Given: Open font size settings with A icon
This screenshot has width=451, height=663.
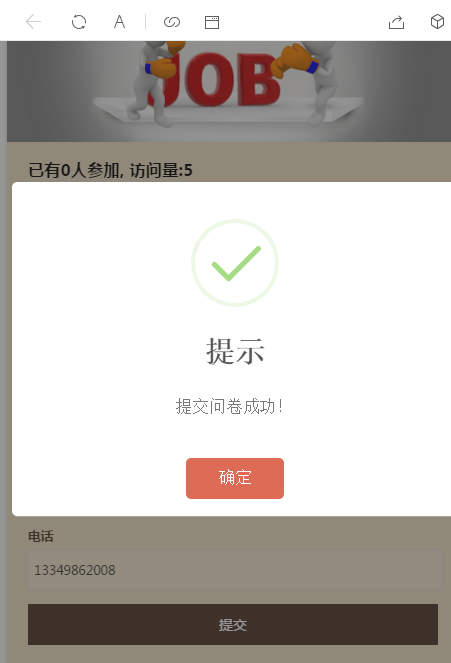Looking at the screenshot, I should coord(120,22).
